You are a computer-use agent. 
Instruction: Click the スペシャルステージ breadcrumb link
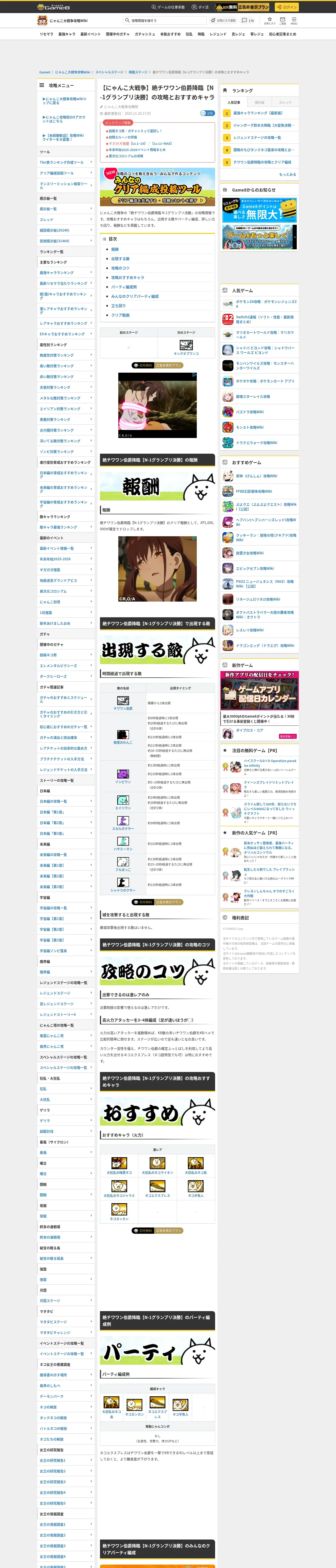tap(109, 72)
